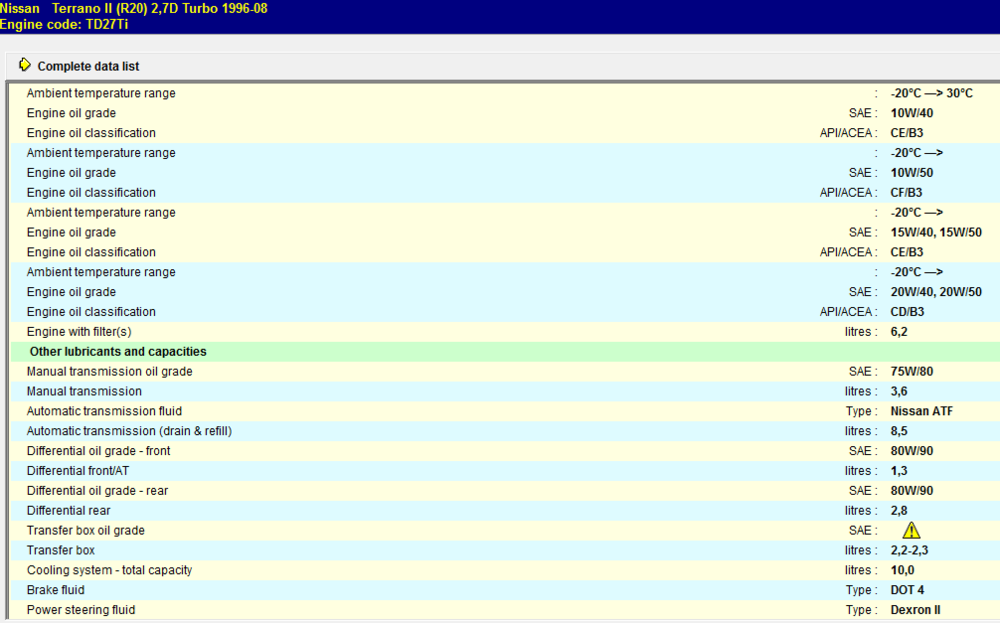Select the 2,2-2,3 transfer box capacity value
1000x623 pixels.
[909, 550]
